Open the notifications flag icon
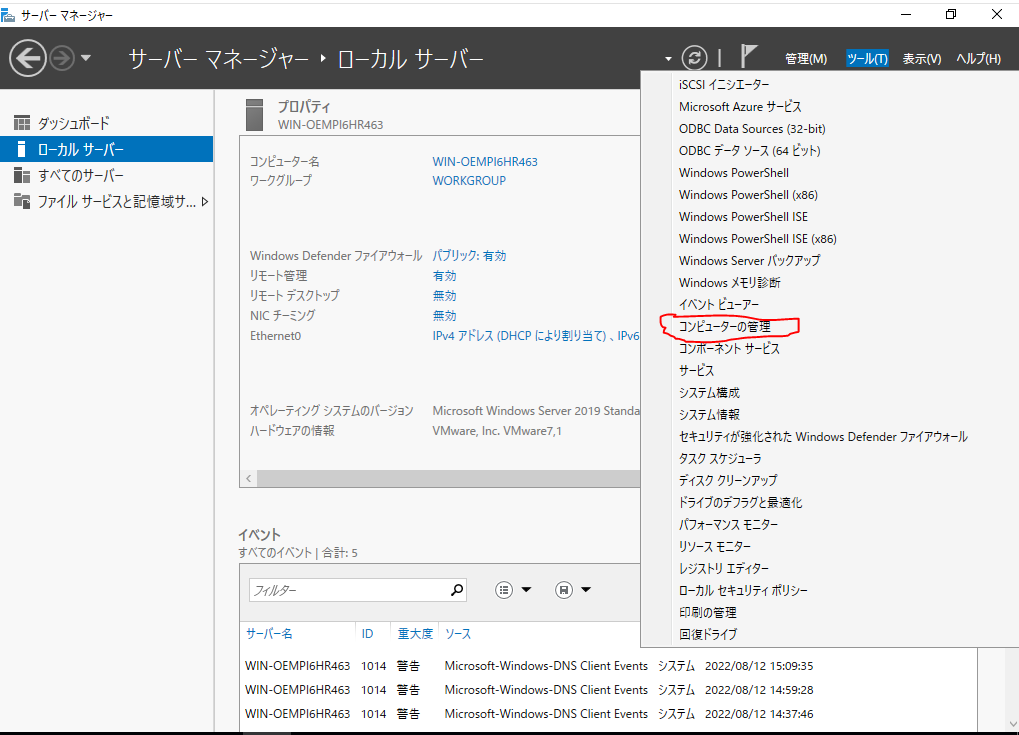 [x=748, y=56]
